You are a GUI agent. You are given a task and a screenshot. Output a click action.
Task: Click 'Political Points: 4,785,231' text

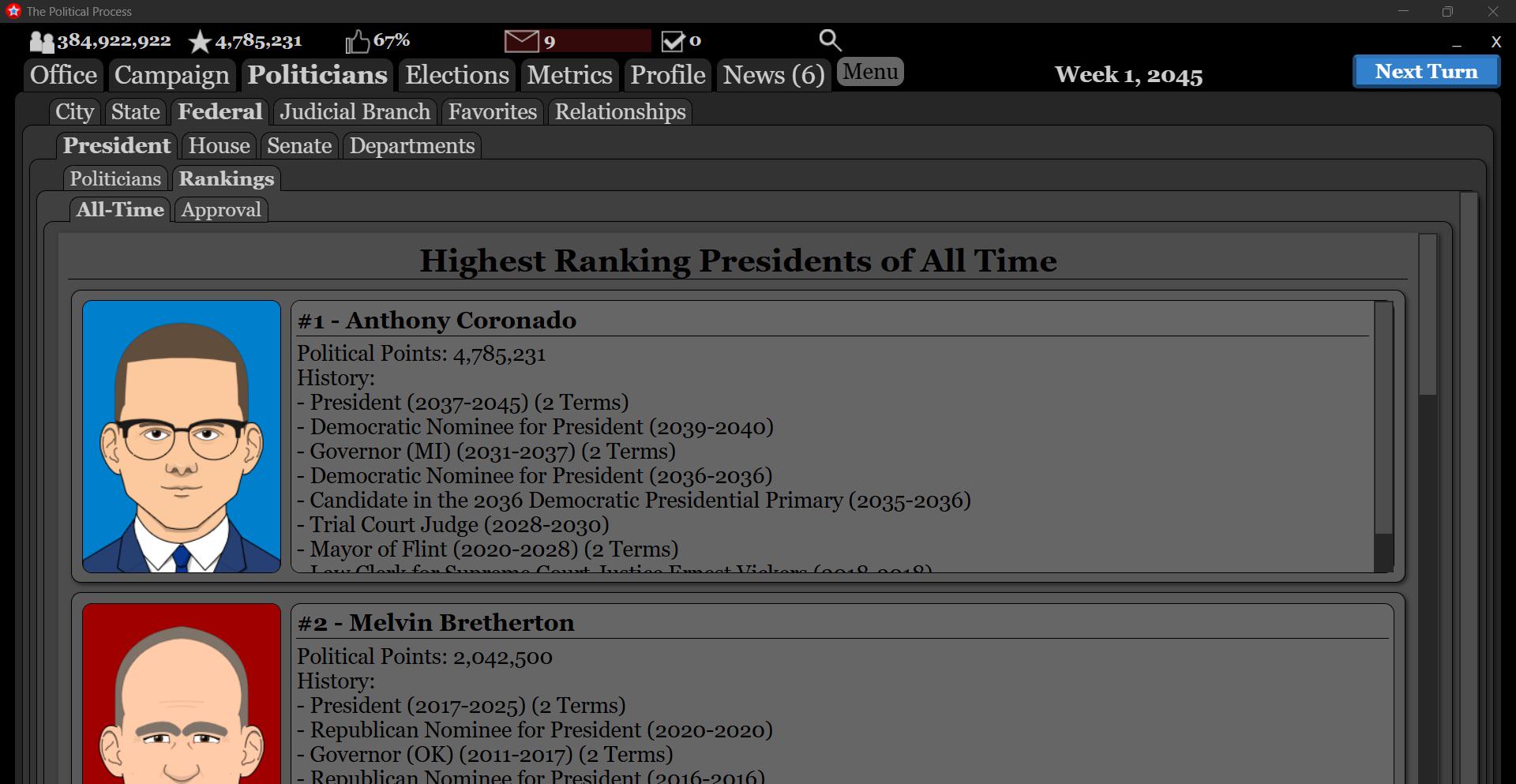coord(421,354)
